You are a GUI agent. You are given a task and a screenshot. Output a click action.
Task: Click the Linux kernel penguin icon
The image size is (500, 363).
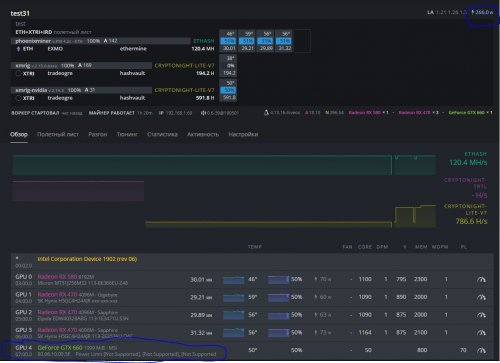[266, 113]
